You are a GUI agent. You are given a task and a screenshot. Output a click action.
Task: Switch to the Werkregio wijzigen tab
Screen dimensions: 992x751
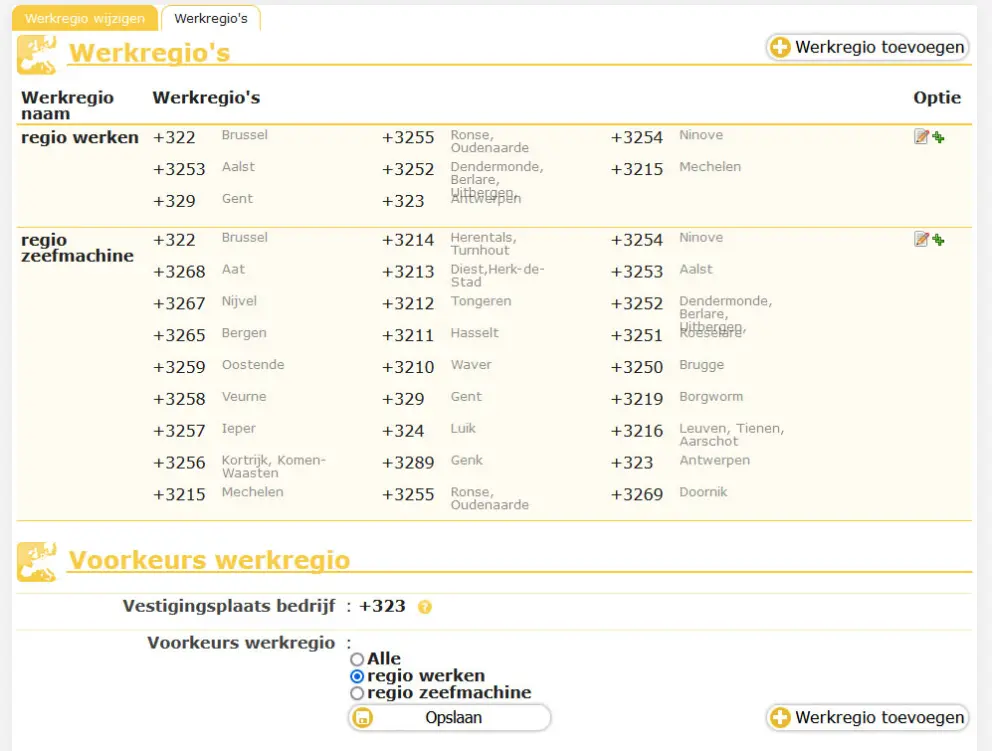click(85, 19)
